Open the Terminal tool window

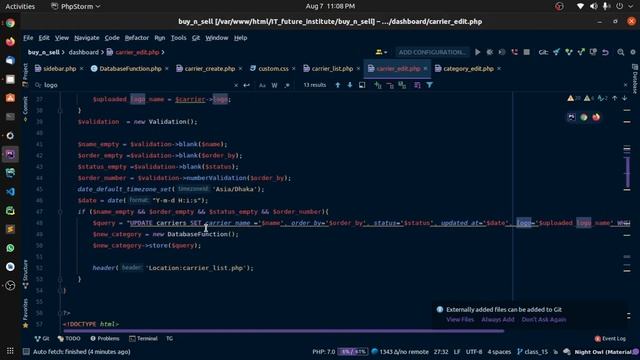tap(143, 338)
